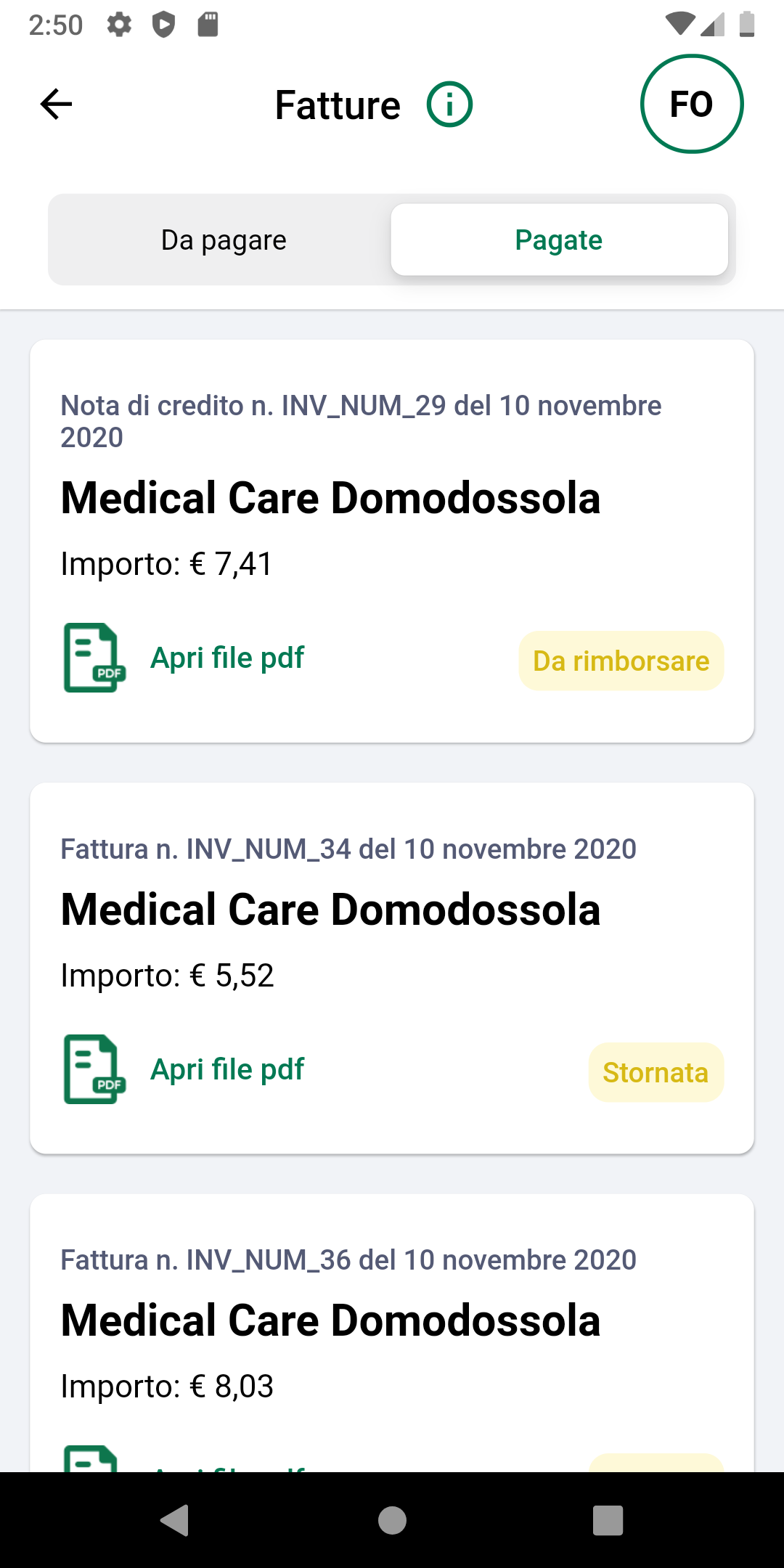Tap the Da rimborsare status badge
The height and width of the screenshot is (1568, 784).
[x=621, y=661]
